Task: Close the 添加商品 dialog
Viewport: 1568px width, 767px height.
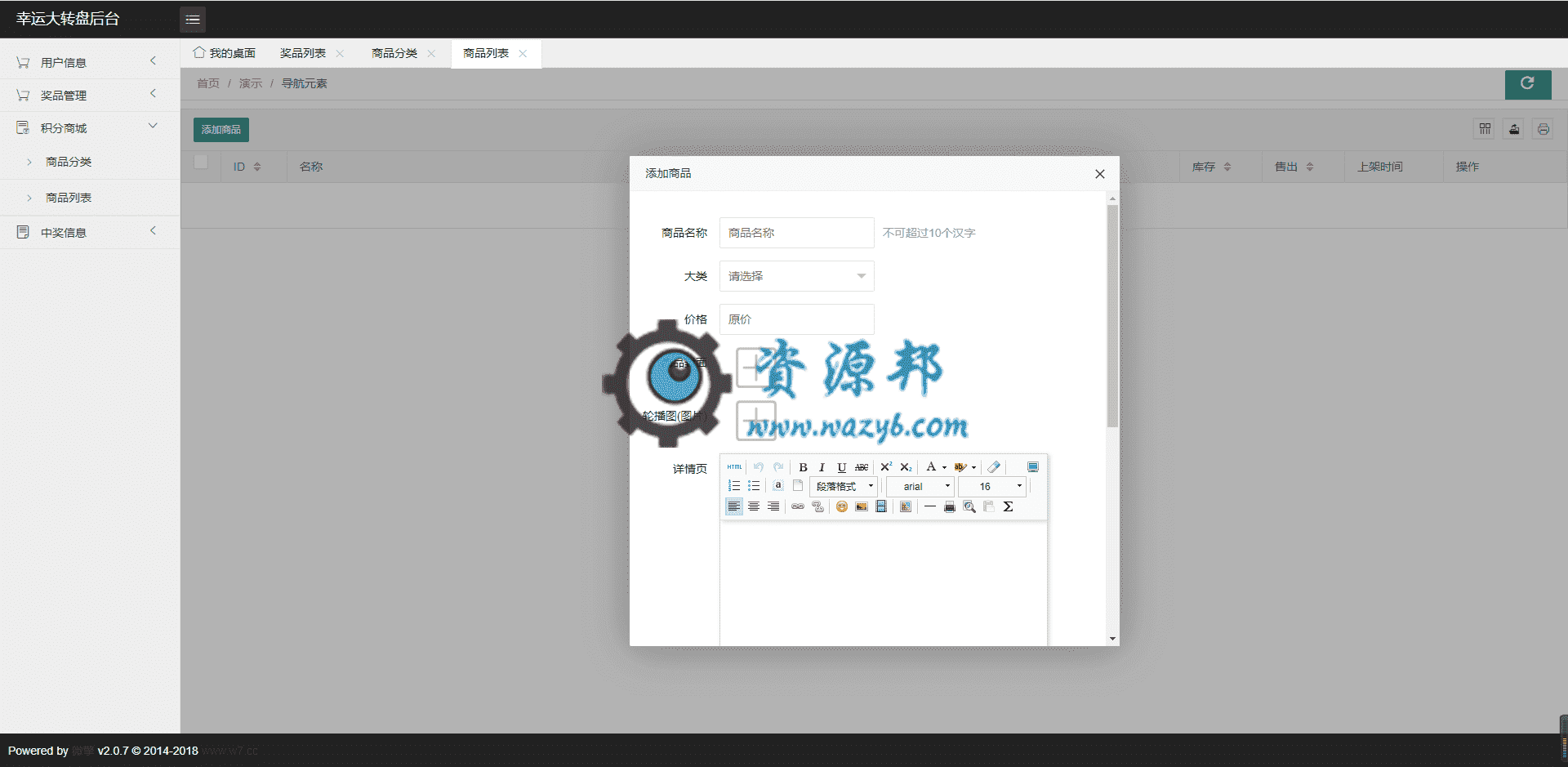Action: [1100, 174]
